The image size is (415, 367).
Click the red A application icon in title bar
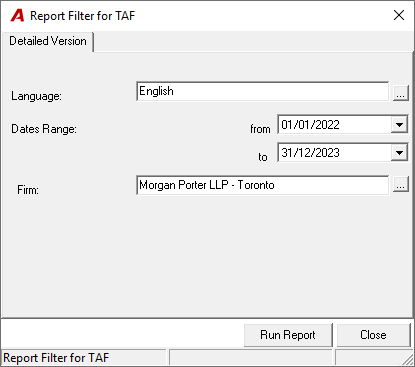pos(17,16)
